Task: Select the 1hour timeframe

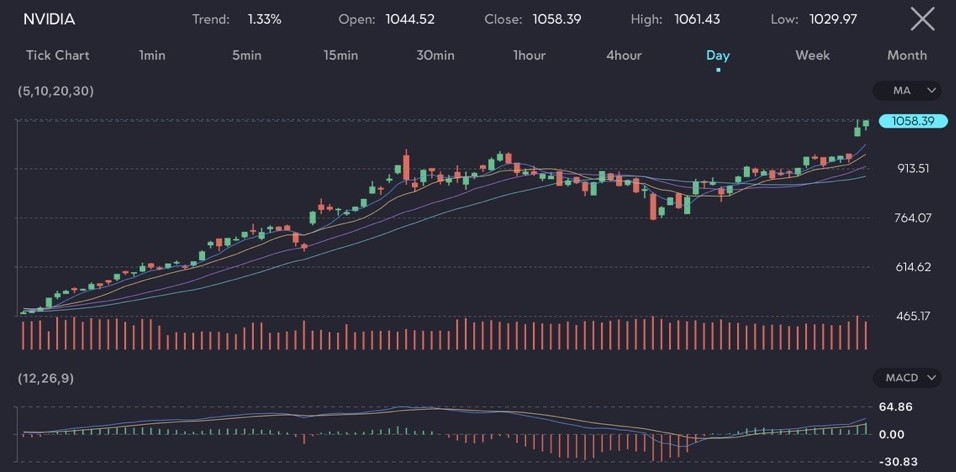Action: click(x=529, y=55)
